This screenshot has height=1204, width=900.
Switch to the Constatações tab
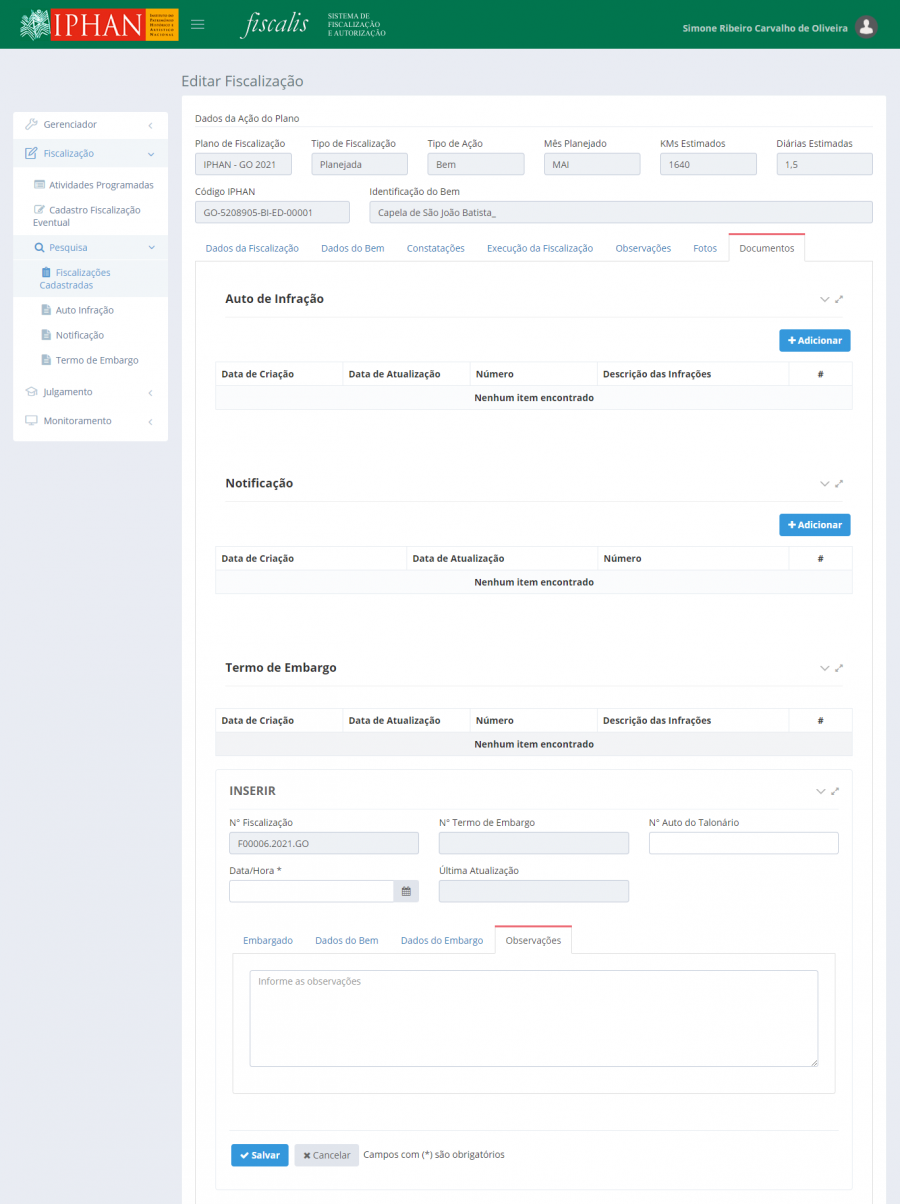tap(435, 248)
